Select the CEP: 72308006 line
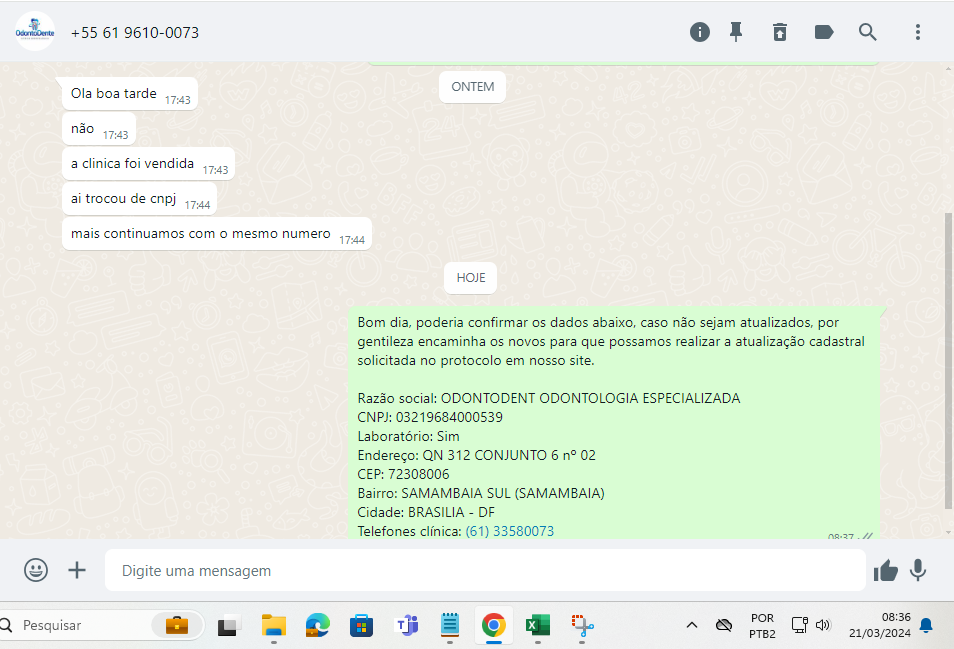The width and height of the screenshot is (954, 649). click(403, 474)
